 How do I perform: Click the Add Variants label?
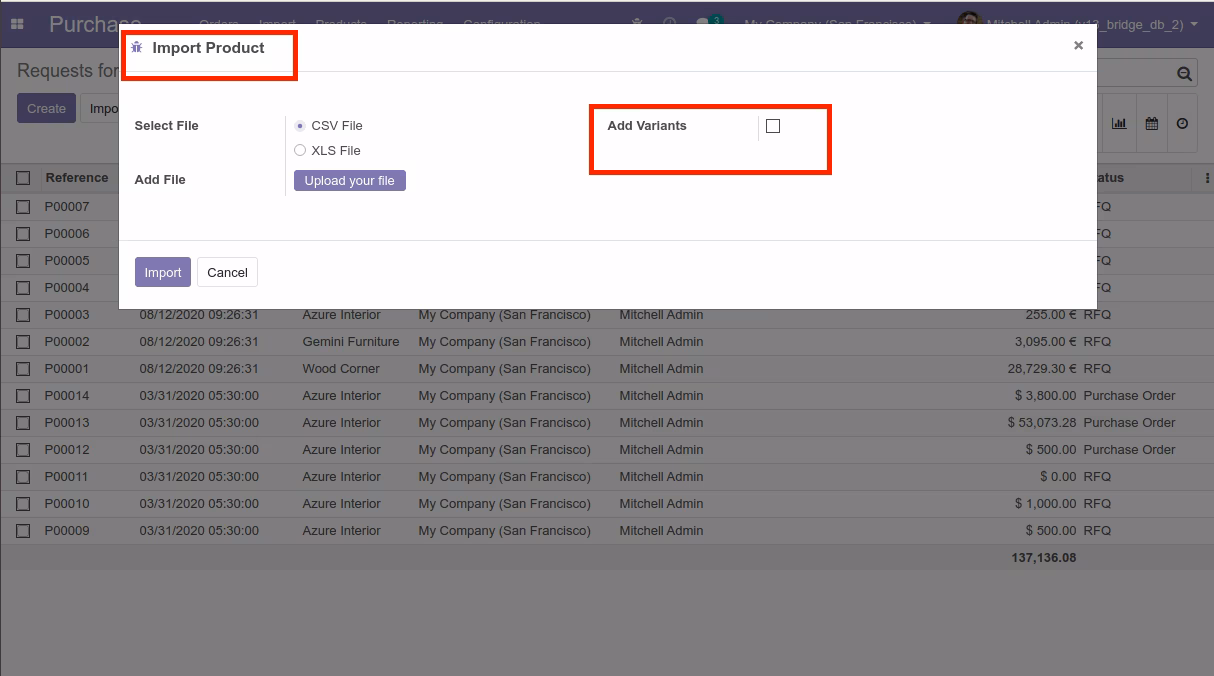pyautogui.click(x=647, y=126)
